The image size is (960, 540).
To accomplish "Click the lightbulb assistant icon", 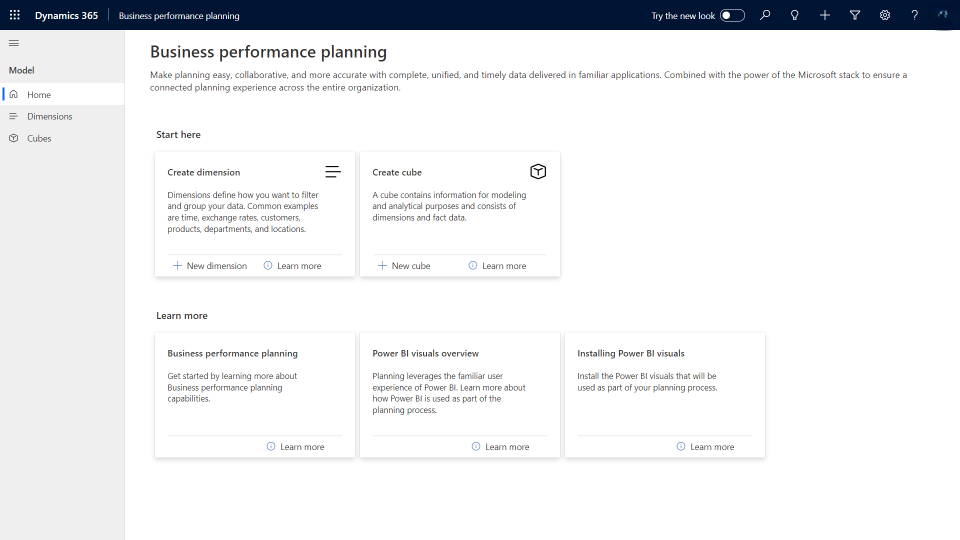I will point(795,15).
